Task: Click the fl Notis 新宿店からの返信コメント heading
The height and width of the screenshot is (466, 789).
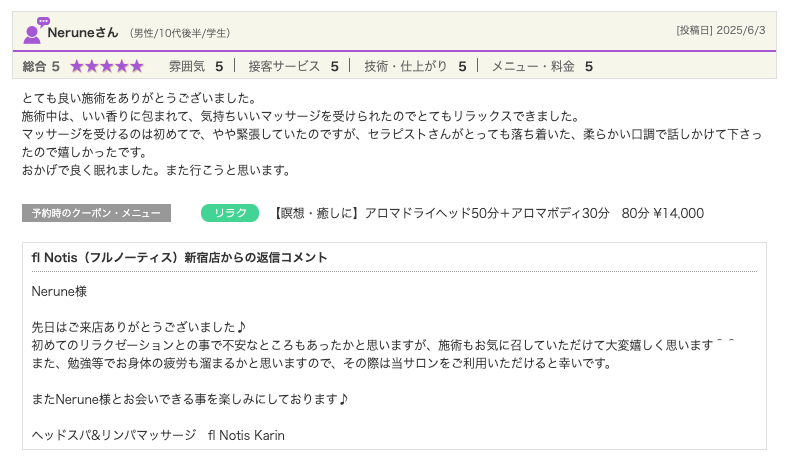Action: click(180, 258)
